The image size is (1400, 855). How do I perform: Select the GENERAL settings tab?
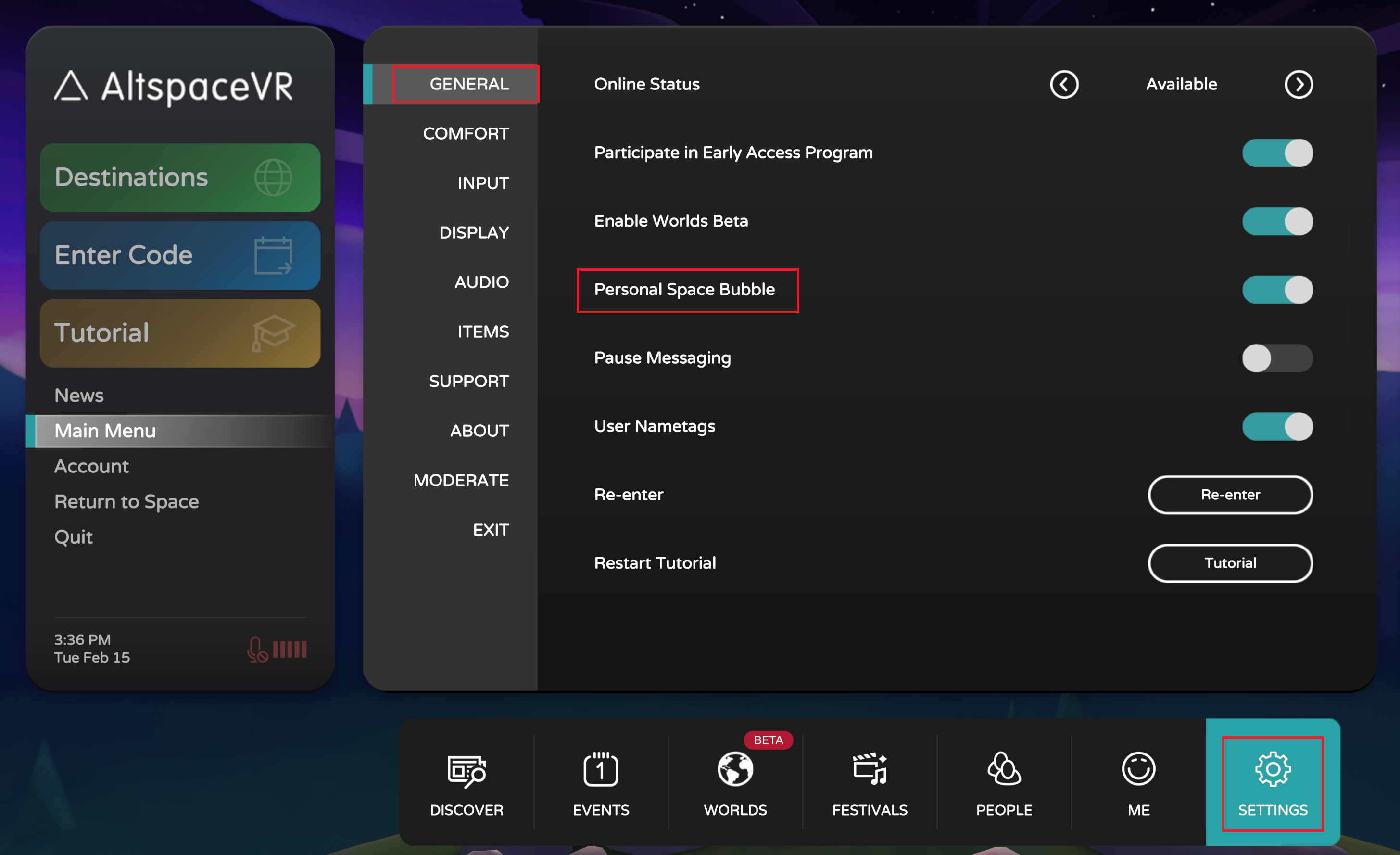(451, 84)
